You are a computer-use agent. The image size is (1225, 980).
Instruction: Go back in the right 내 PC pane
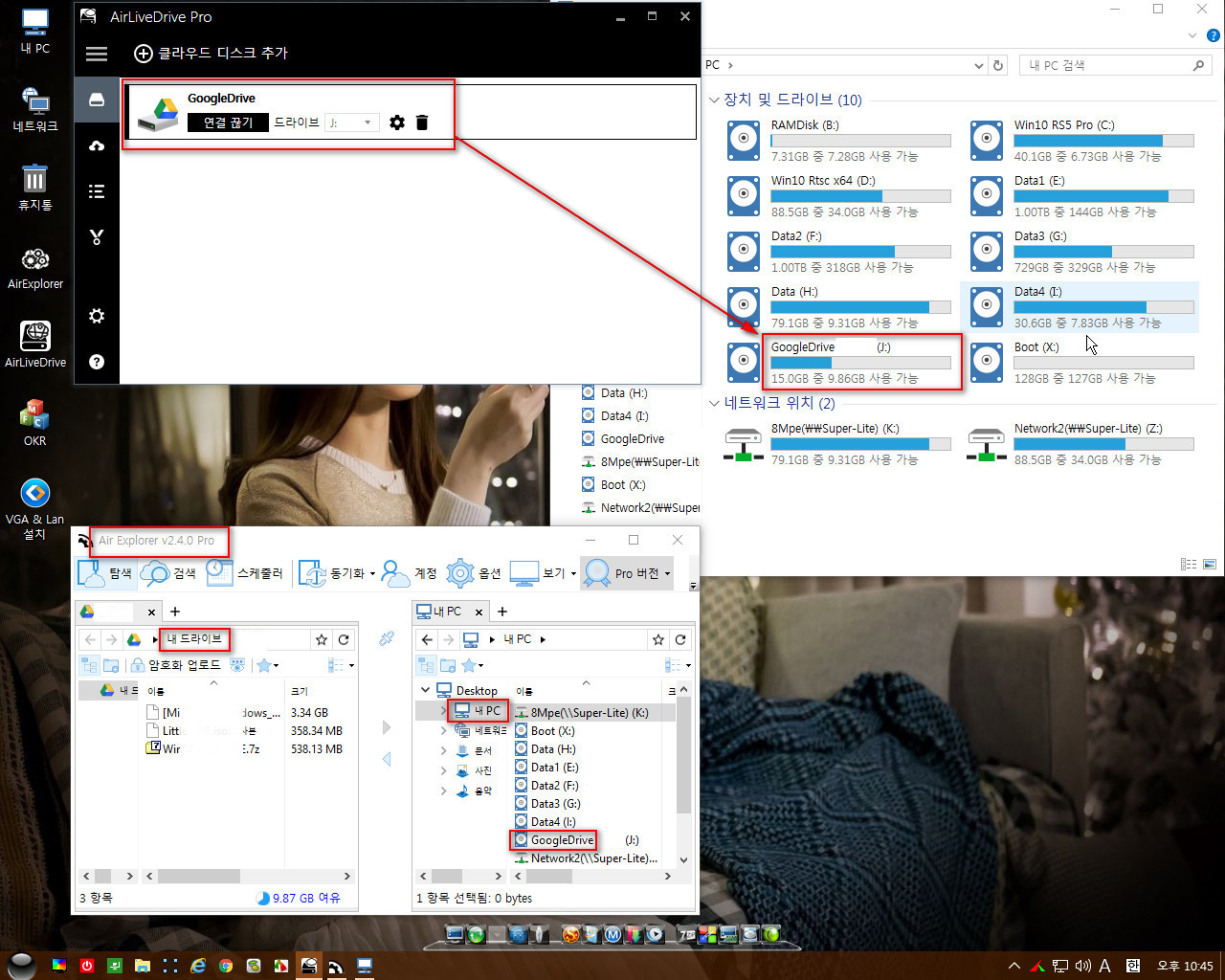(x=427, y=639)
